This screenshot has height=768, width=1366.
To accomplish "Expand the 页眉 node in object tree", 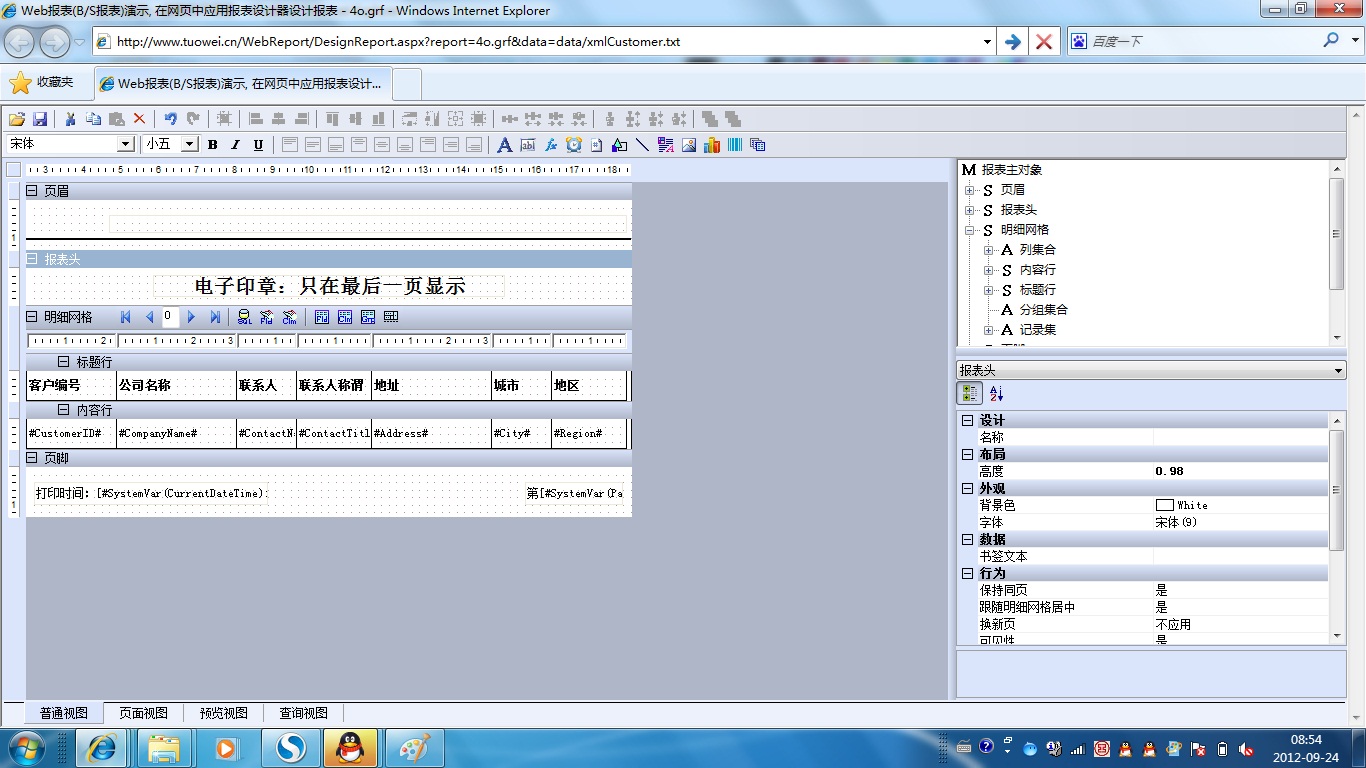I will [969, 190].
